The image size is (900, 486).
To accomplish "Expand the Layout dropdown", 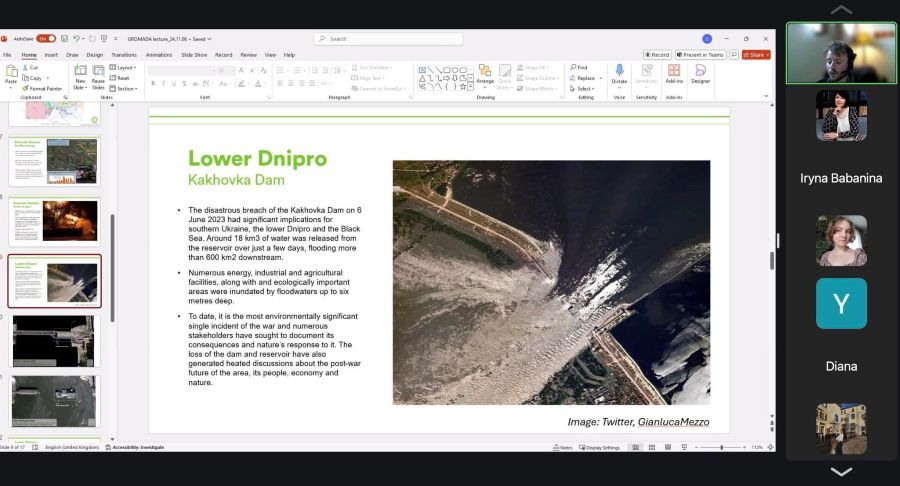I will (123, 68).
